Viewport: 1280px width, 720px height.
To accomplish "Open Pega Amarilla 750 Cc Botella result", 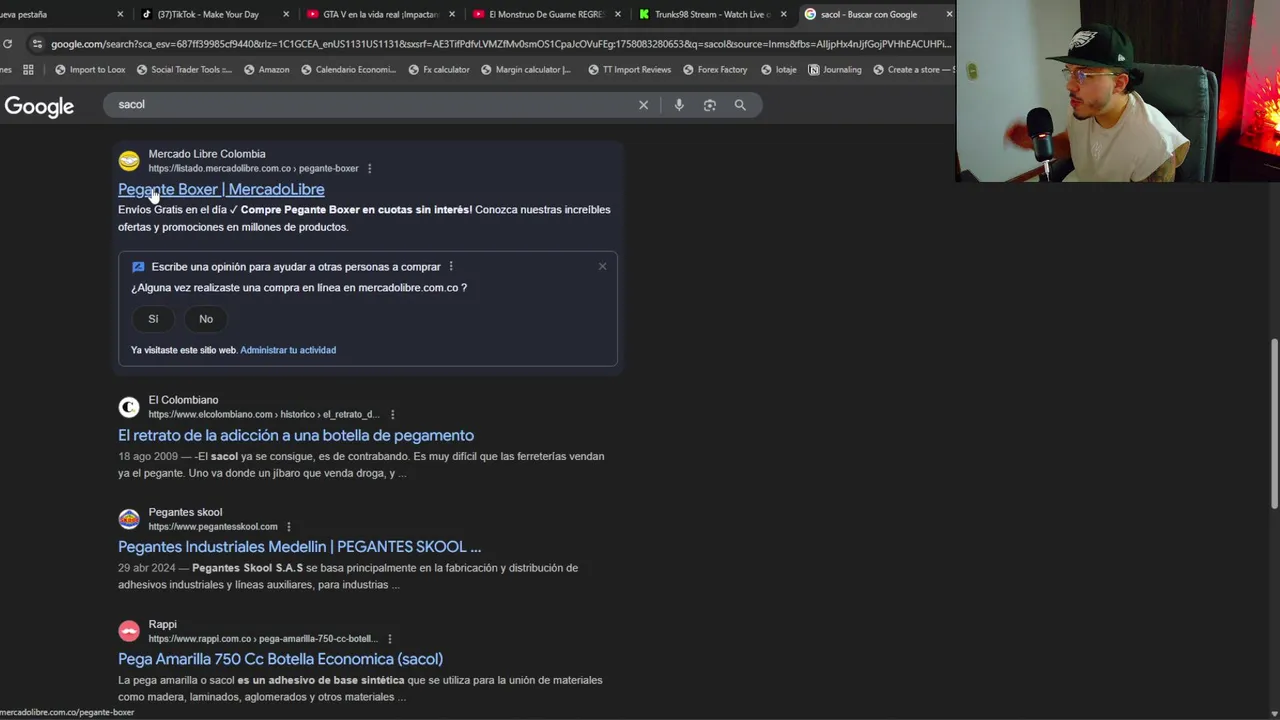I will (x=280, y=659).
